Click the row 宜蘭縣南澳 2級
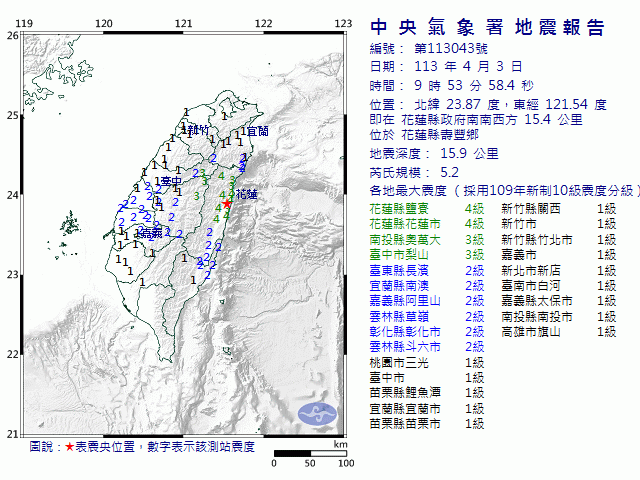The image size is (640, 480). point(427,286)
